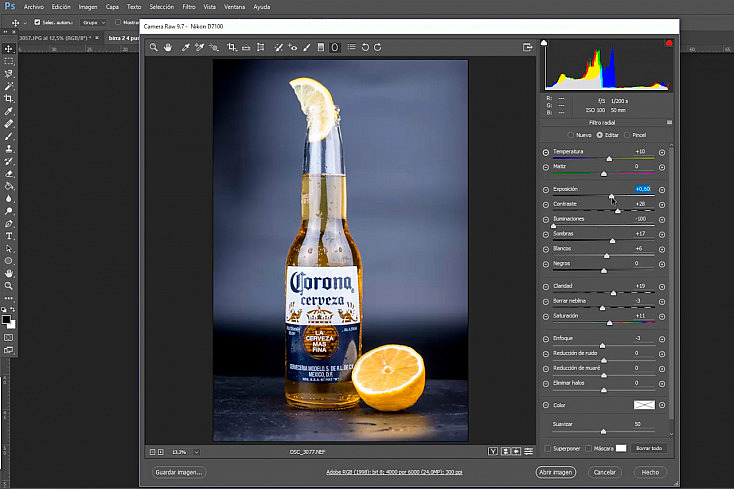Viewport: 734px width, 489px height.
Task: Open the Filtro menu
Action: point(189,7)
